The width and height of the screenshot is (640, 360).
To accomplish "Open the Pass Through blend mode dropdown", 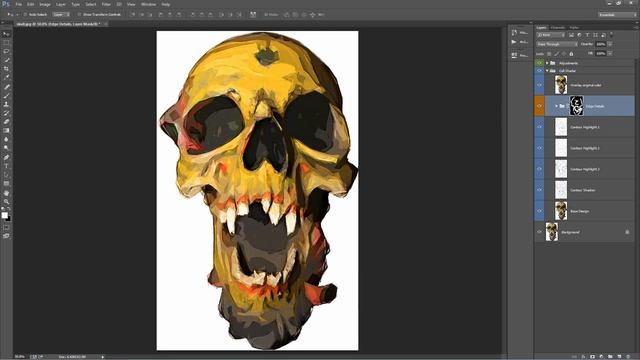I will click(557, 44).
